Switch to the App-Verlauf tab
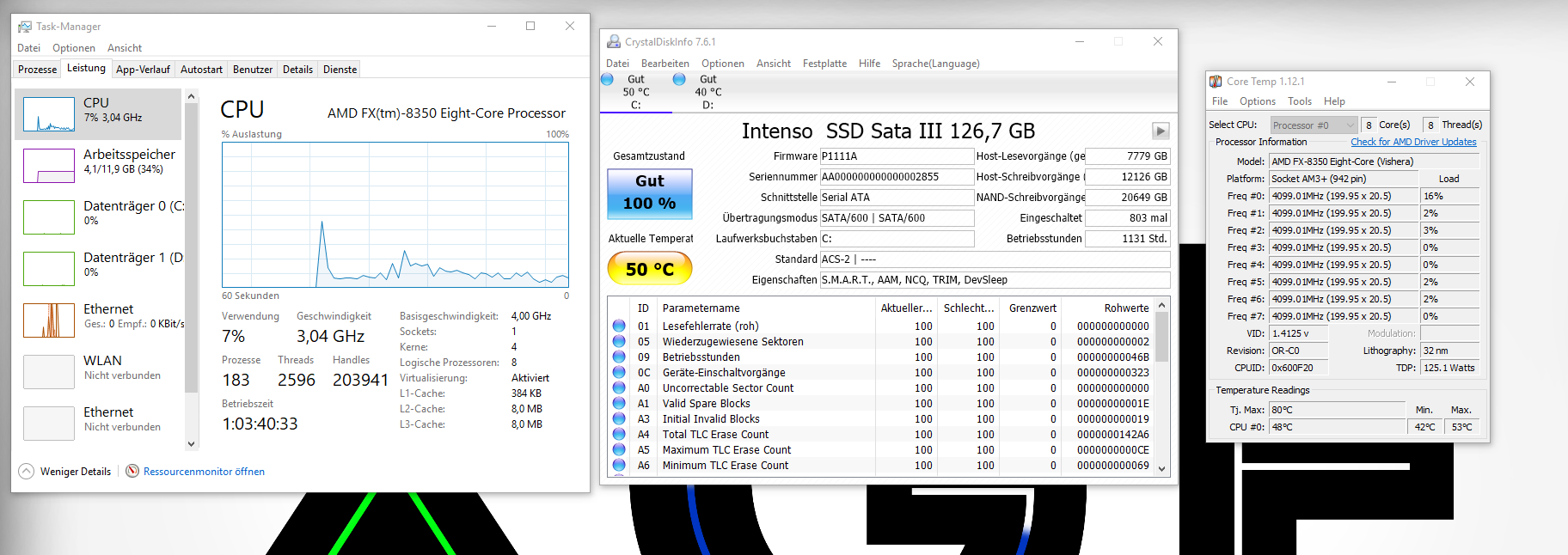The height and width of the screenshot is (555, 1568). tap(143, 70)
